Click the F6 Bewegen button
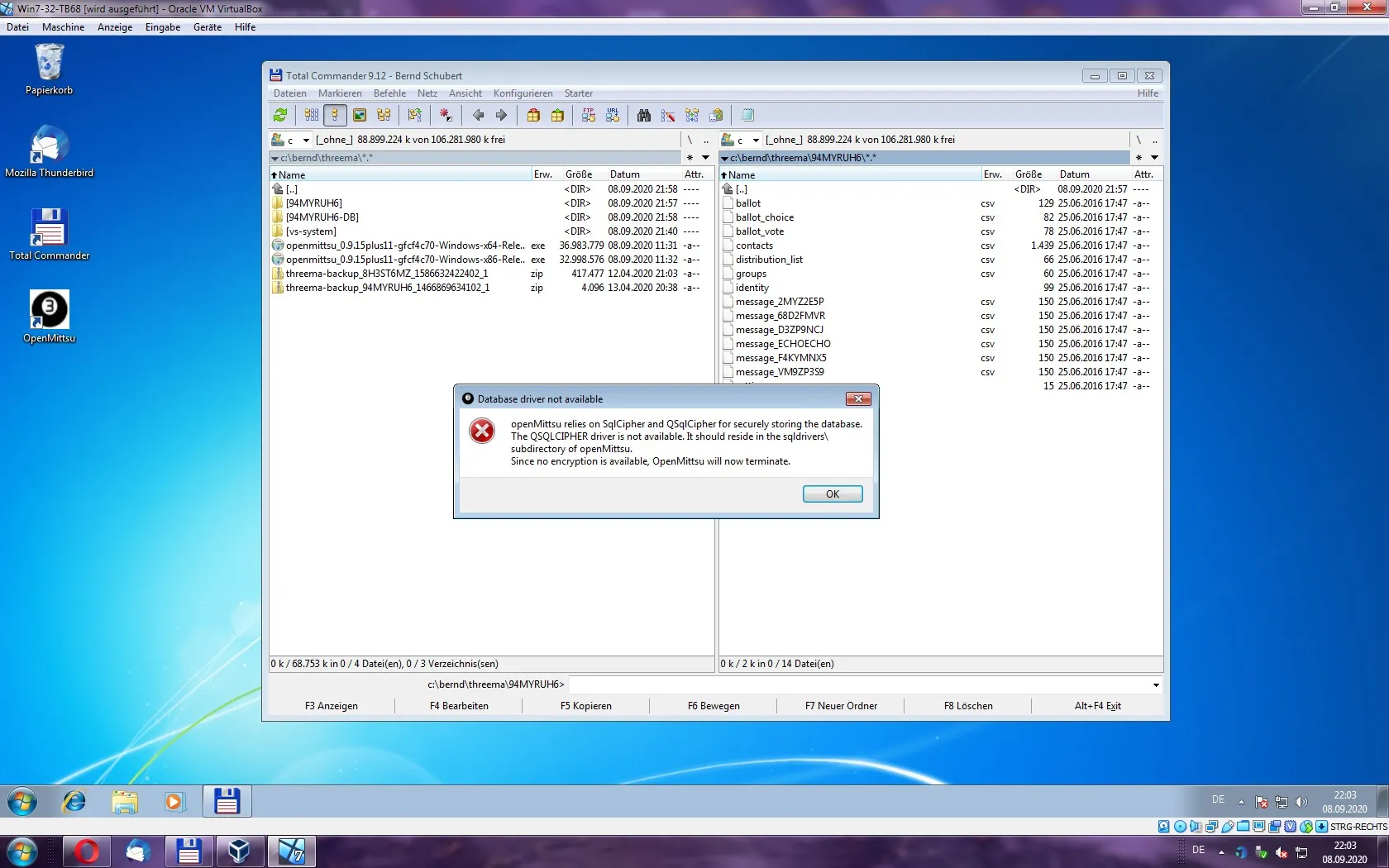Image resolution: width=1389 pixels, height=868 pixels. (714, 706)
